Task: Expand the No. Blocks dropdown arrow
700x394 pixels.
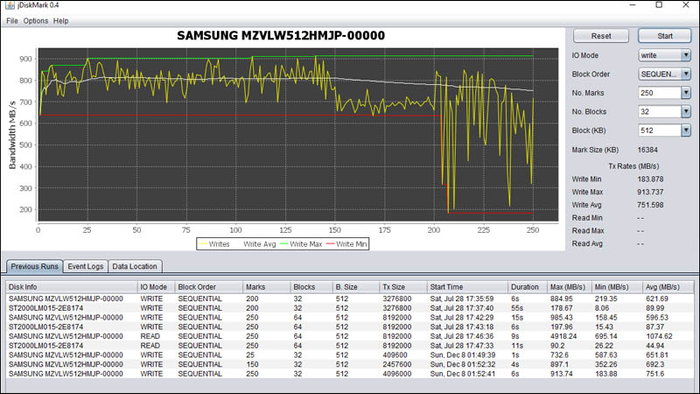Action: coord(686,111)
